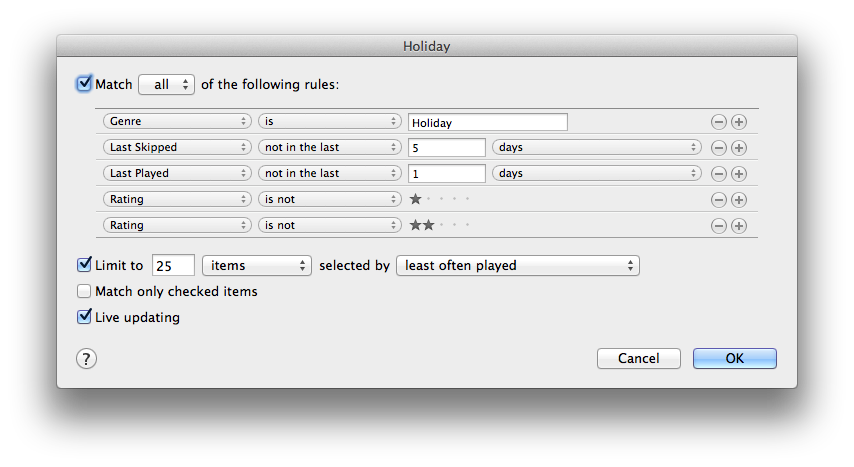The height and width of the screenshot is (467, 854).
Task: Toggle the Match rules checkbox
Action: pos(84,84)
